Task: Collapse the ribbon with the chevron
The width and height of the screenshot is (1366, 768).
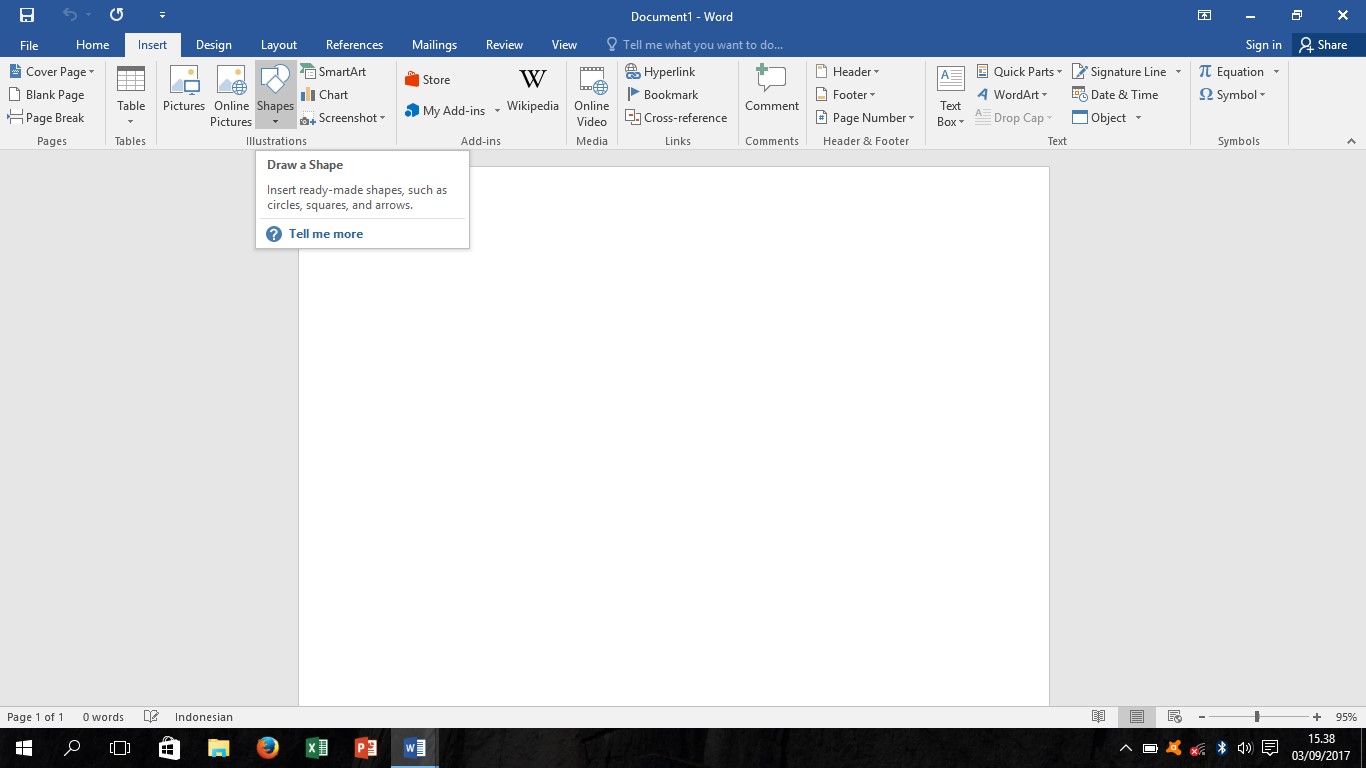Action: coord(1351,141)
